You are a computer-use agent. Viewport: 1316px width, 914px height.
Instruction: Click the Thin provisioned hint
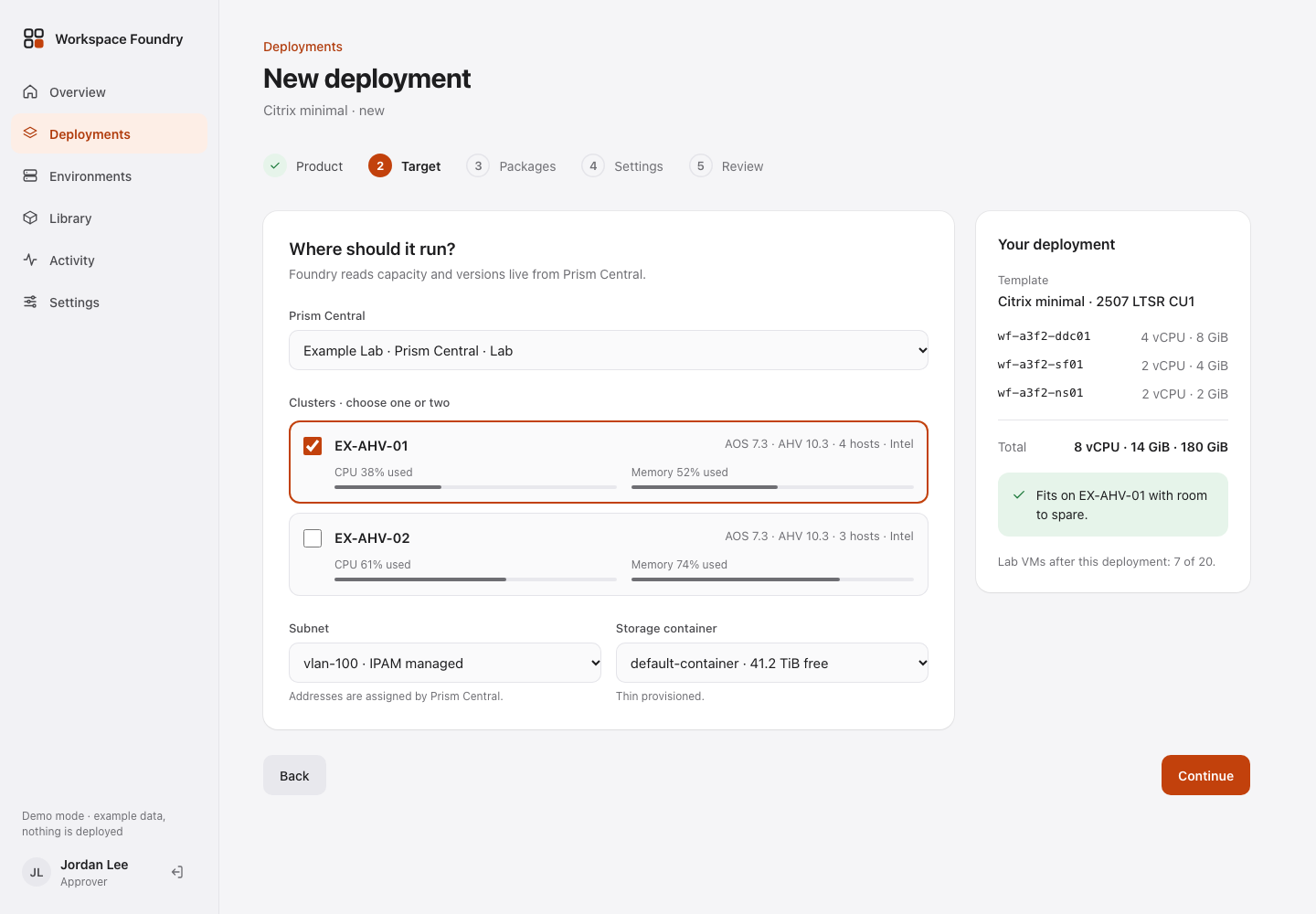660,696
